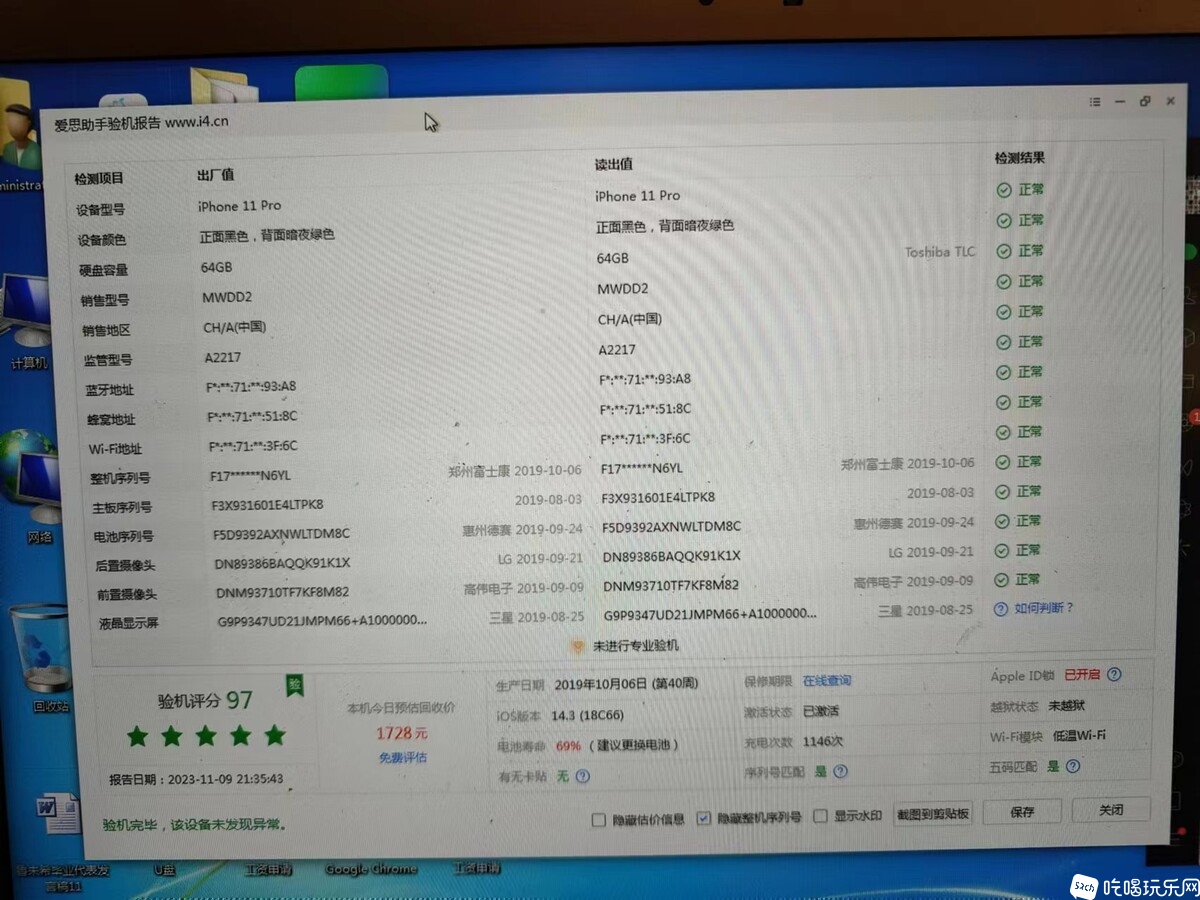Enable the 显示水印 checkbox
Screen dimensions: 1200x900
(820, 816)
